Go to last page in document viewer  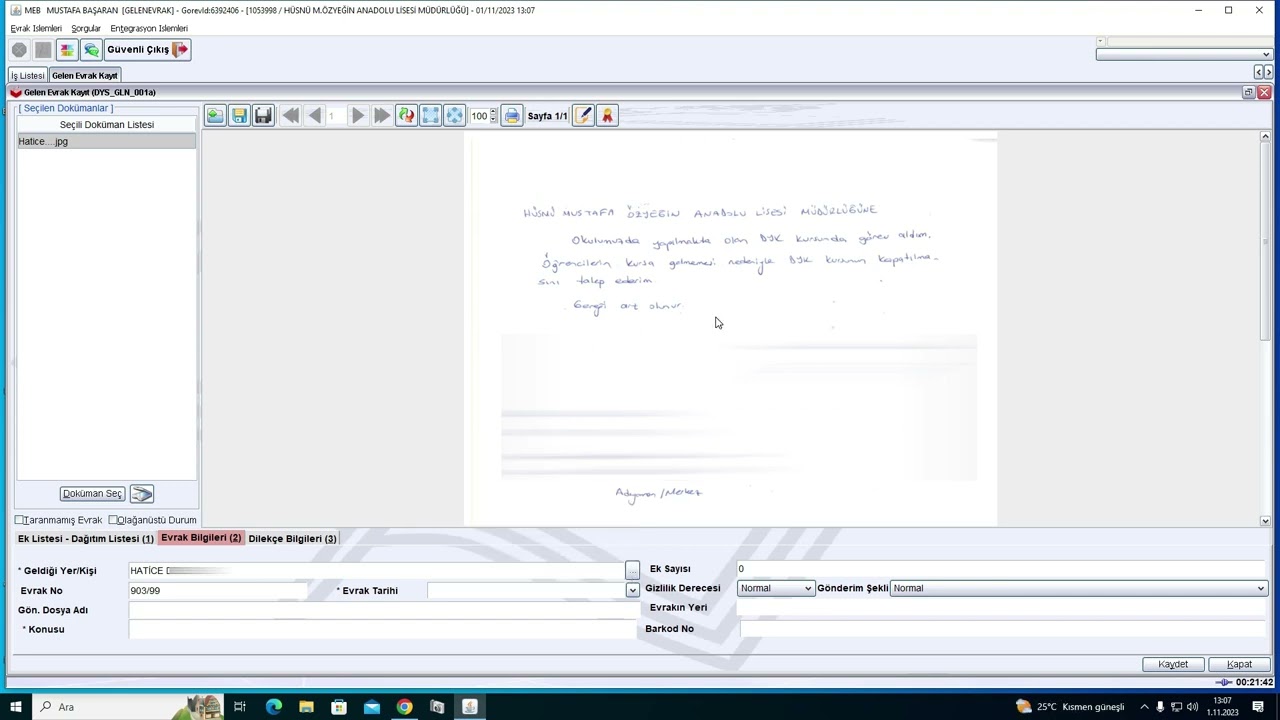(x=381, y=116)
